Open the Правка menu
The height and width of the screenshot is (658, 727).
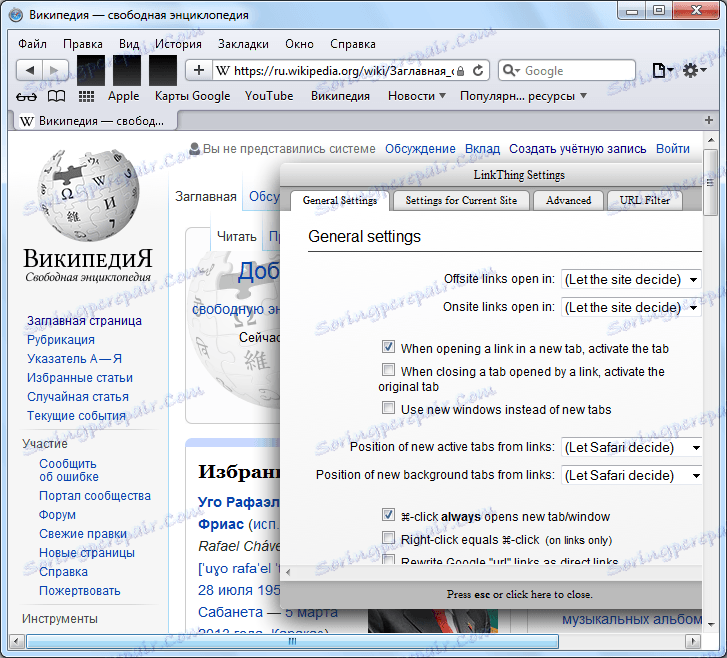83,44
